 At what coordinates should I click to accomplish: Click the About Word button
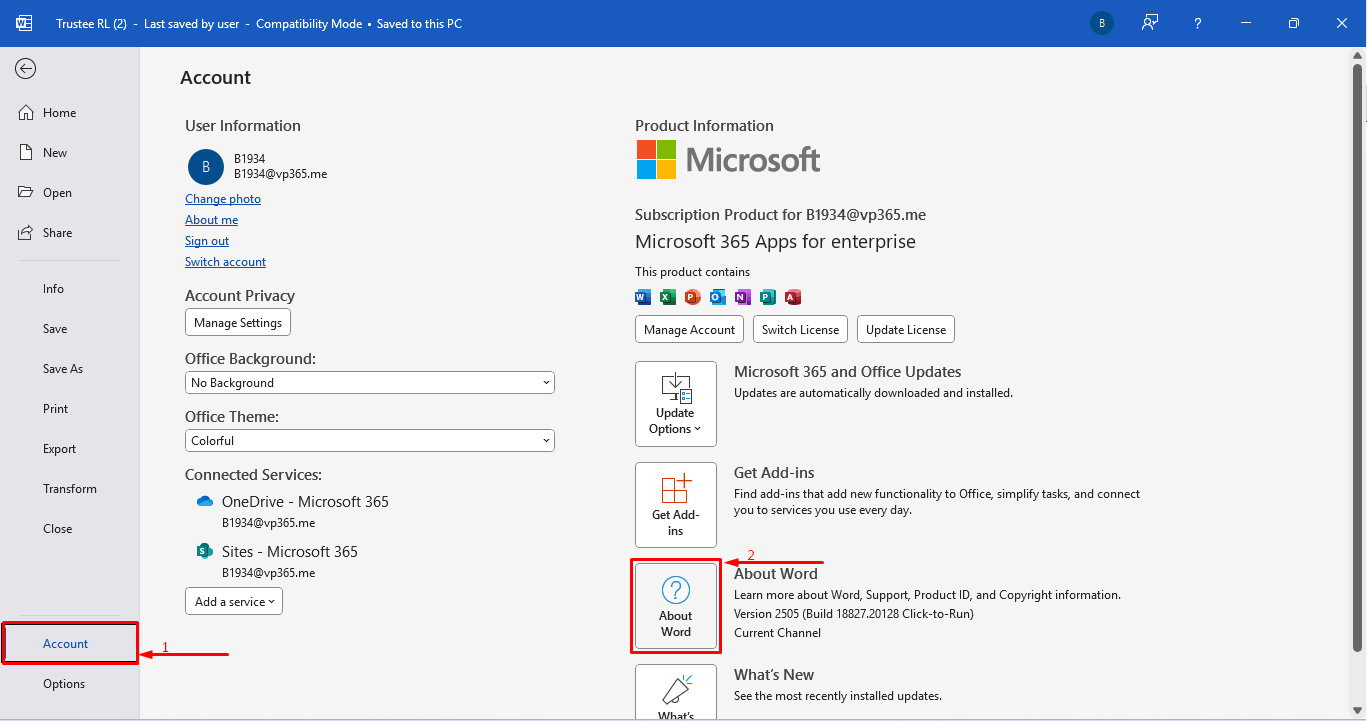676,606
